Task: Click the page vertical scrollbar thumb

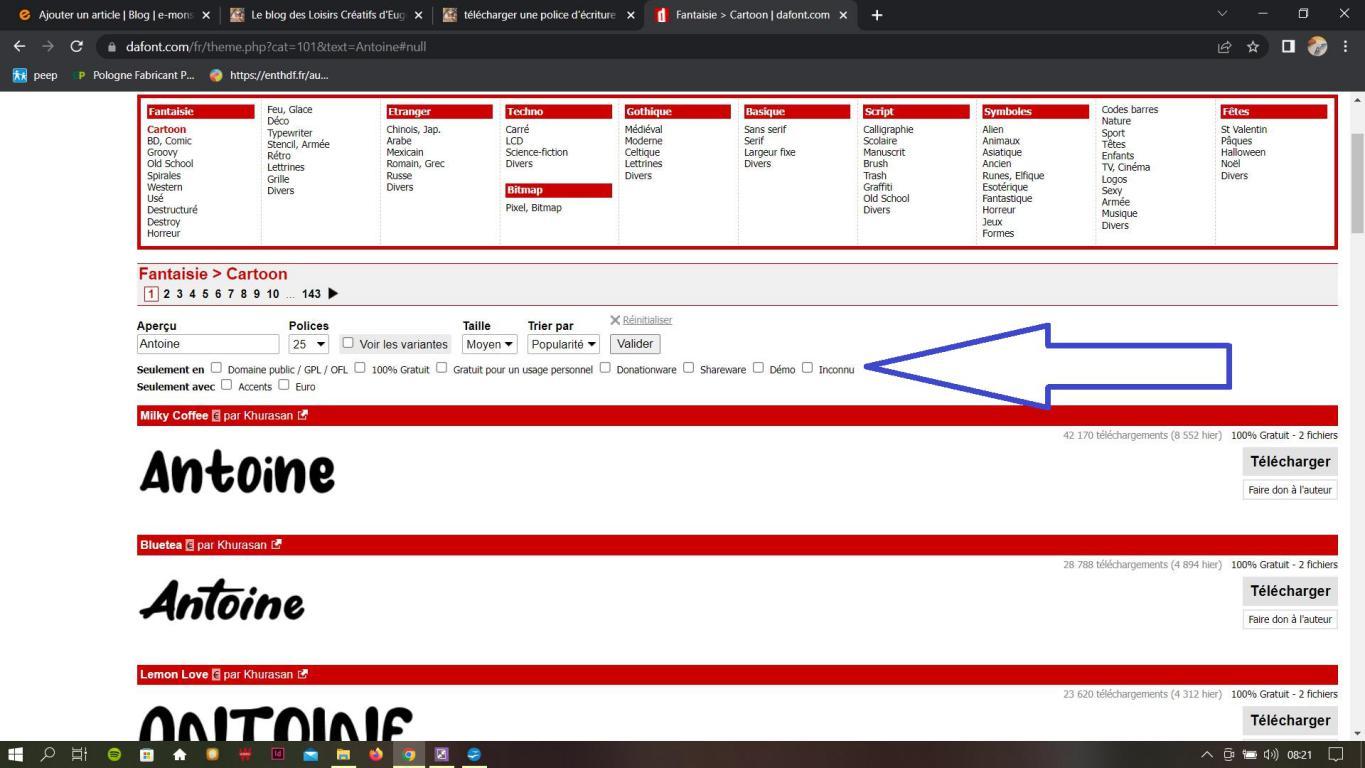Action: [1357, 183]
